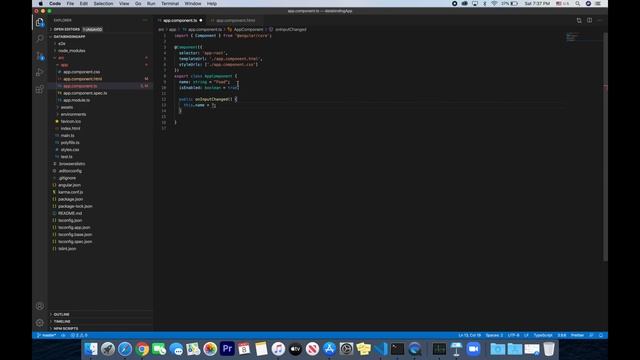Open the Terminal menu

pyautogui.click(x=170, y=4)
